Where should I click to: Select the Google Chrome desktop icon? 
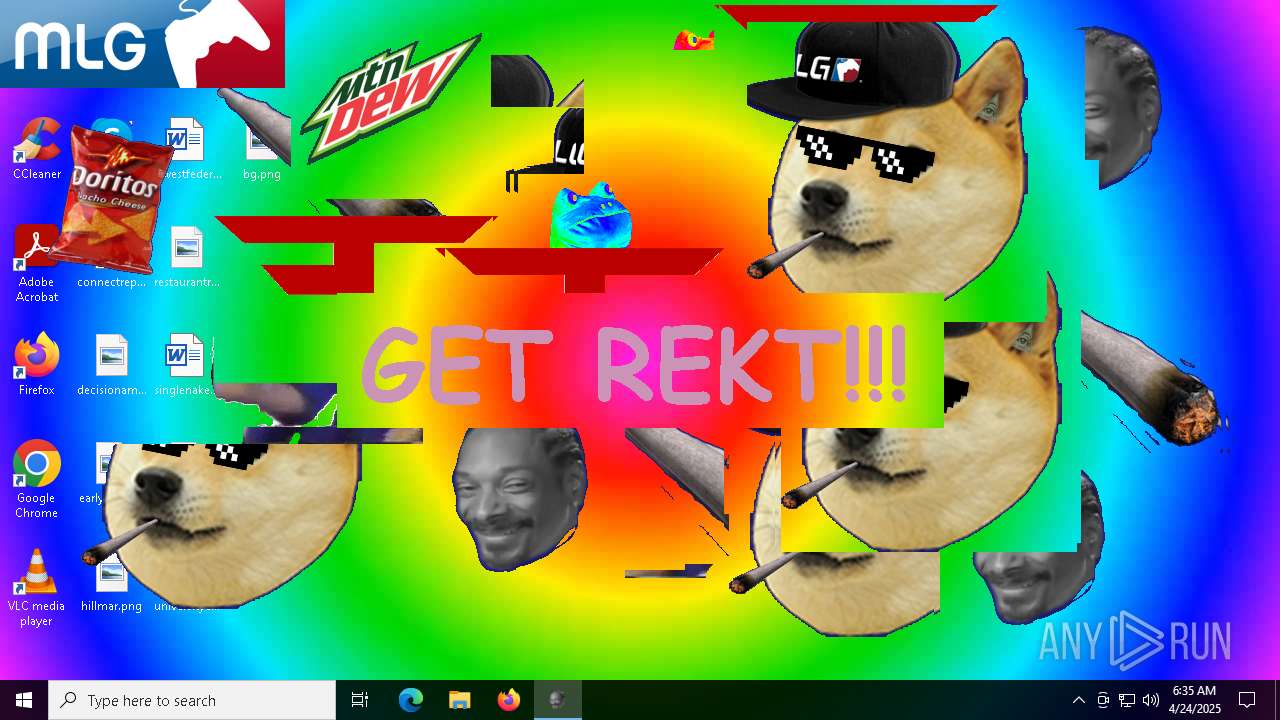tap(36, 479)
